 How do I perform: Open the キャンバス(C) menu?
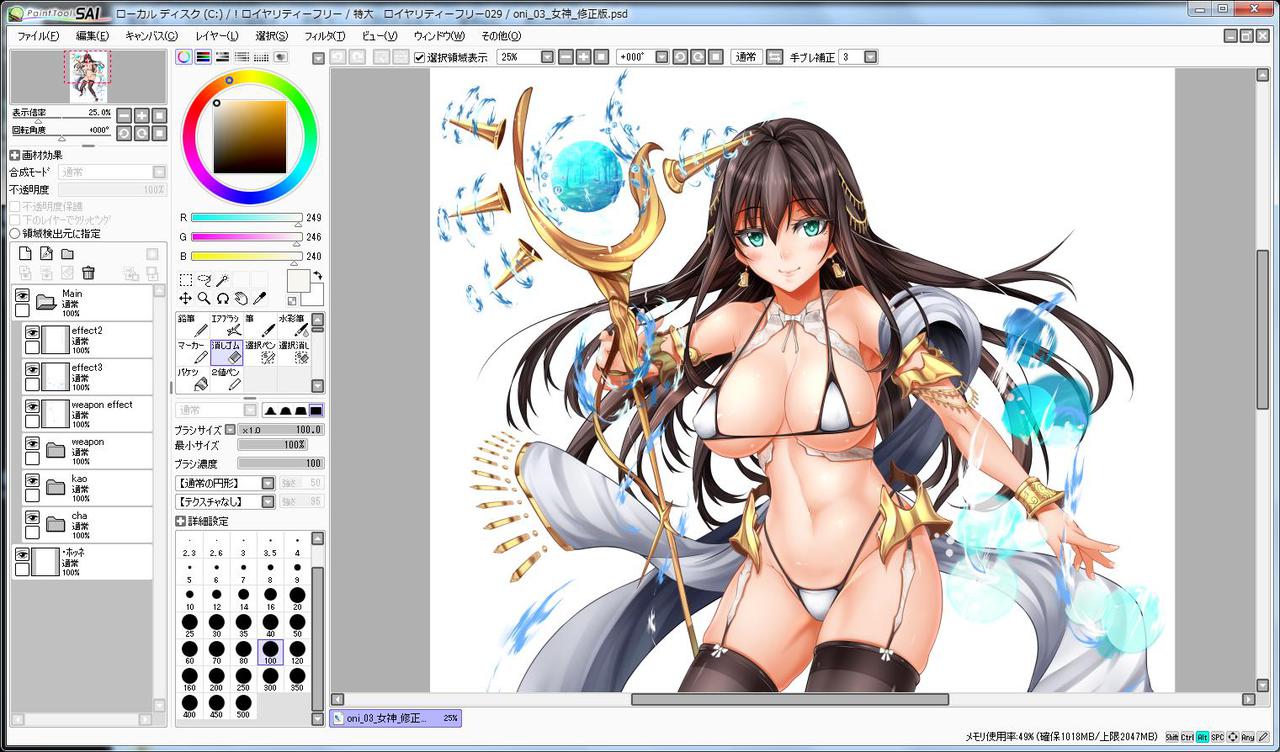tap(151, 35)
